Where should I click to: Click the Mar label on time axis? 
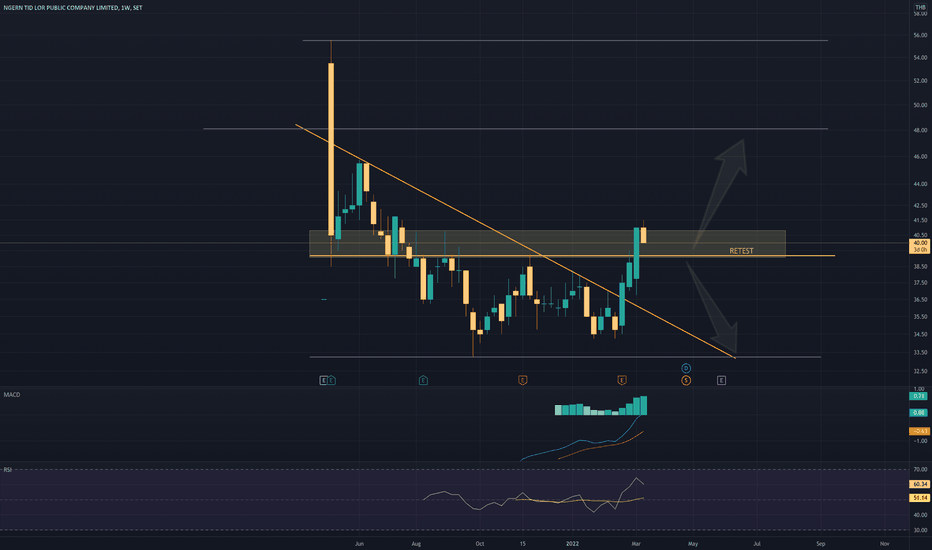point(636,544)
